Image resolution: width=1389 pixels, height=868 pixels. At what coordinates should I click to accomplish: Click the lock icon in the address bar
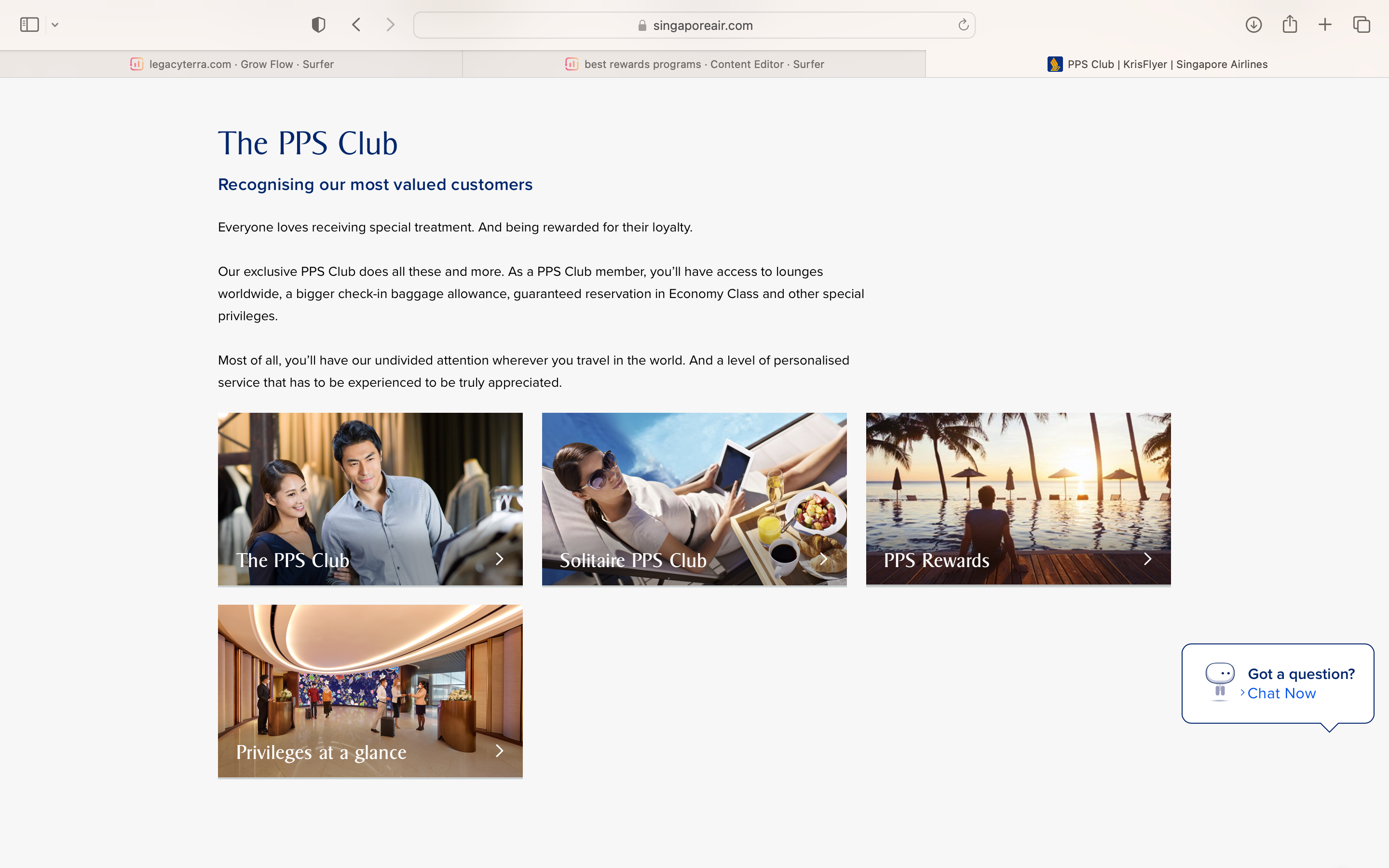(x=642, y=25)
